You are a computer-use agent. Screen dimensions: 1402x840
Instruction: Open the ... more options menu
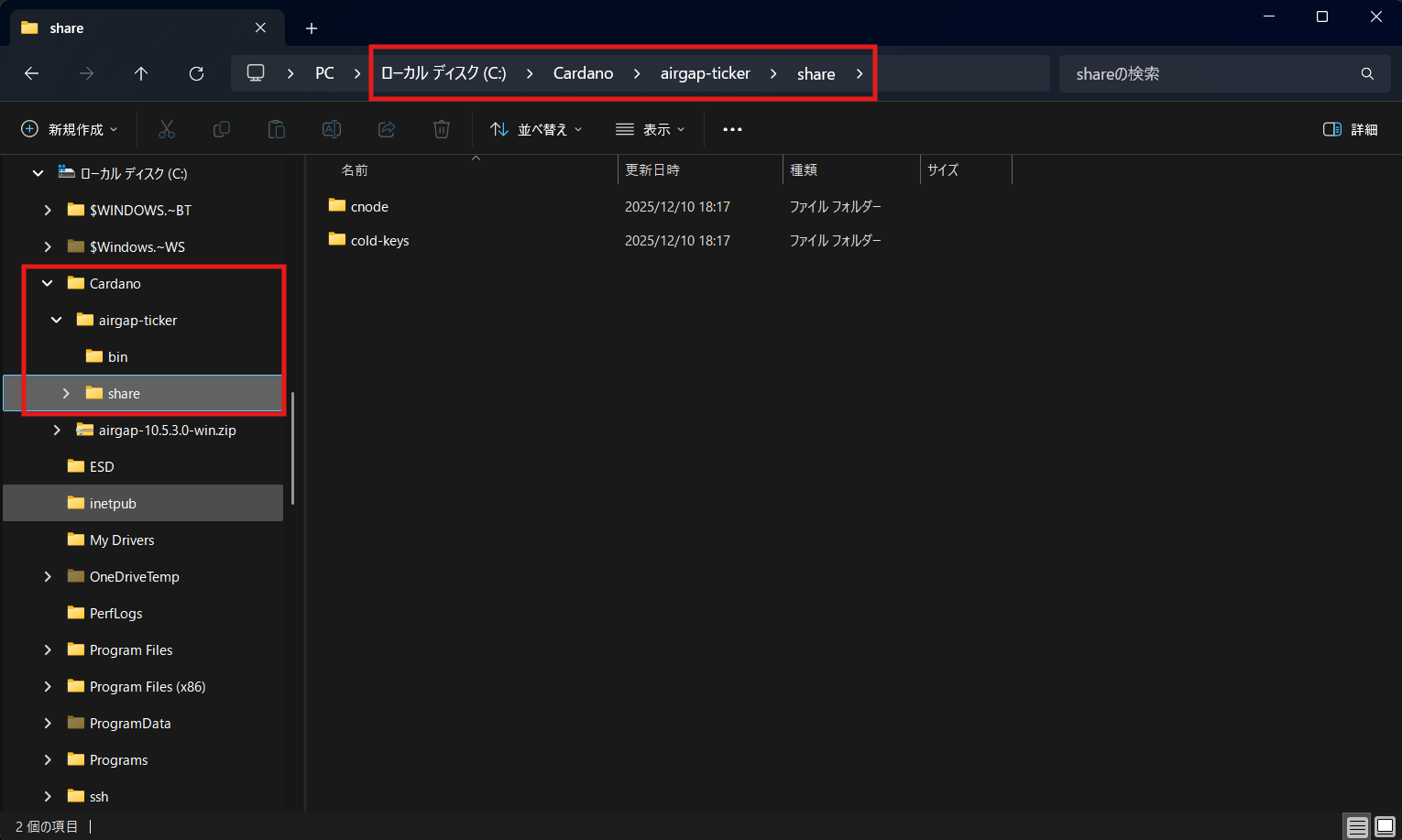point(731,128)
